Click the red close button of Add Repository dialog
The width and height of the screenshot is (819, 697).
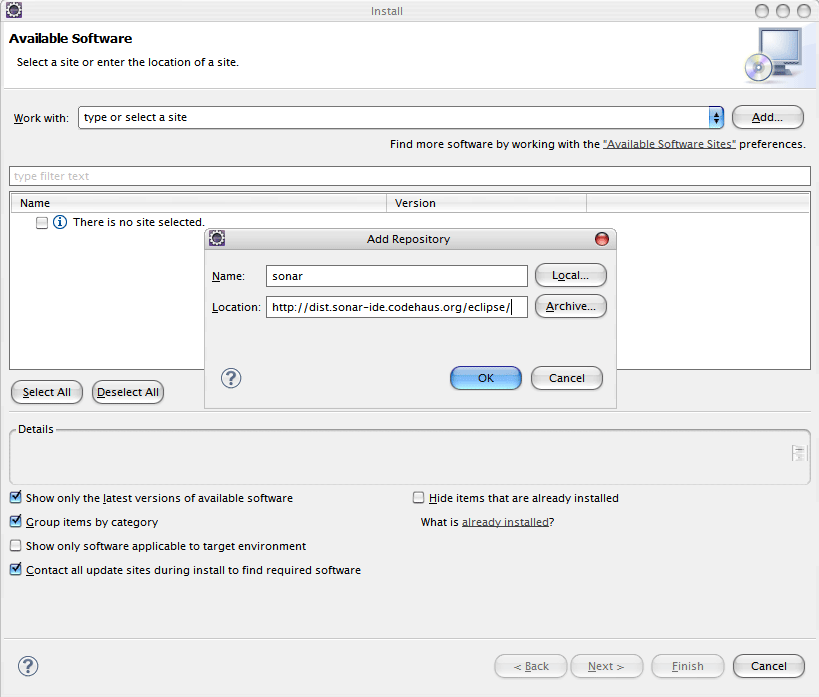[601, 239]
